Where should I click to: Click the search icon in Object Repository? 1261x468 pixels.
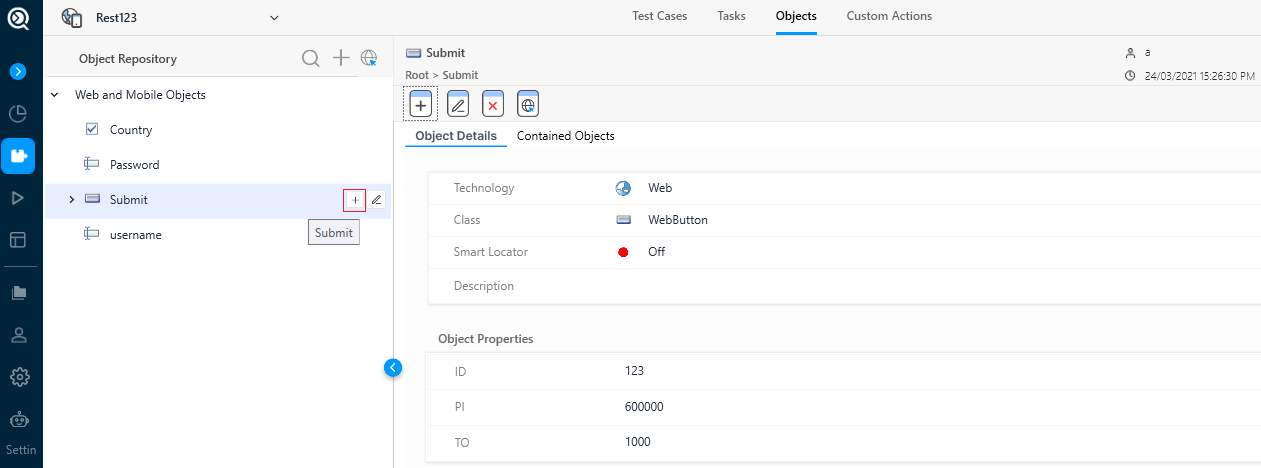(x=311, y=59)
